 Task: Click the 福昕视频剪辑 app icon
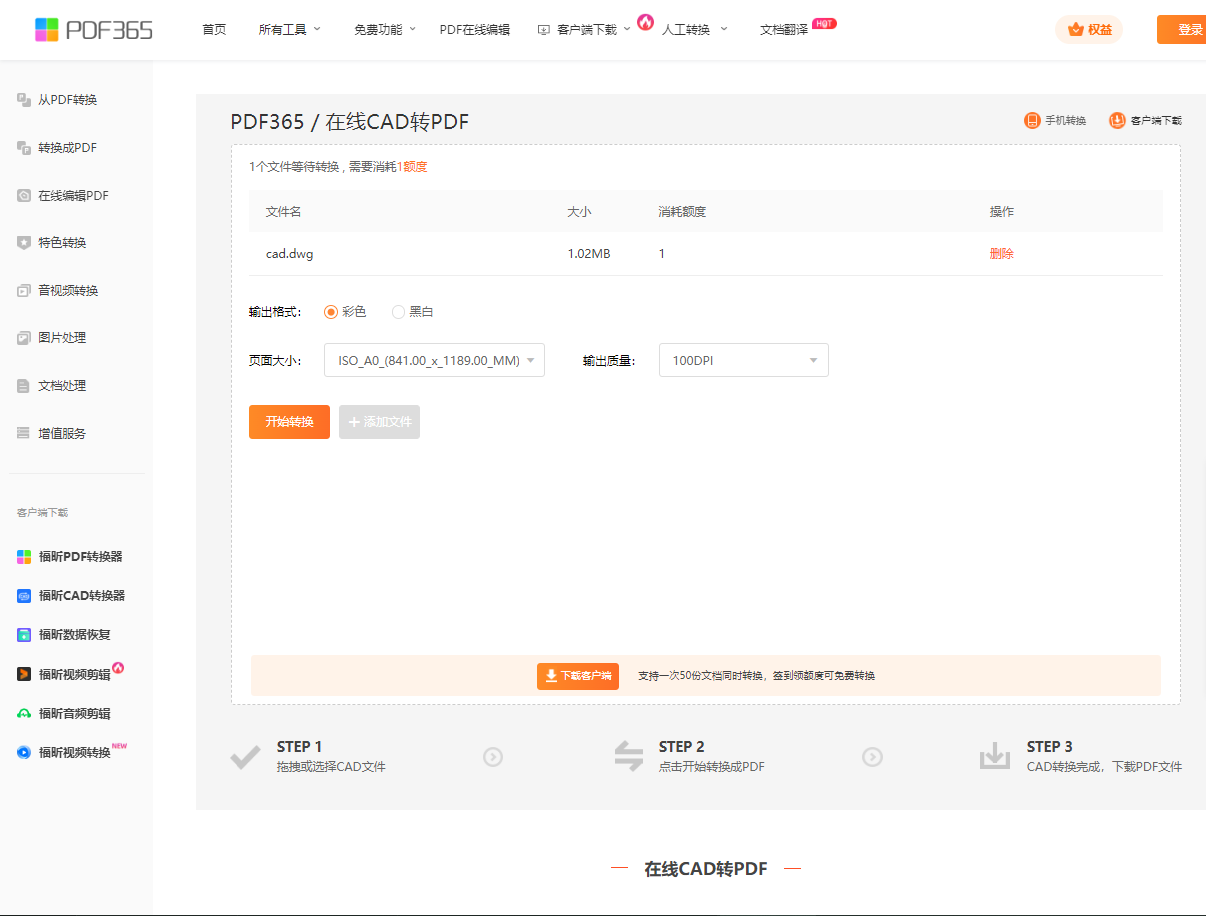coord(24,674)
